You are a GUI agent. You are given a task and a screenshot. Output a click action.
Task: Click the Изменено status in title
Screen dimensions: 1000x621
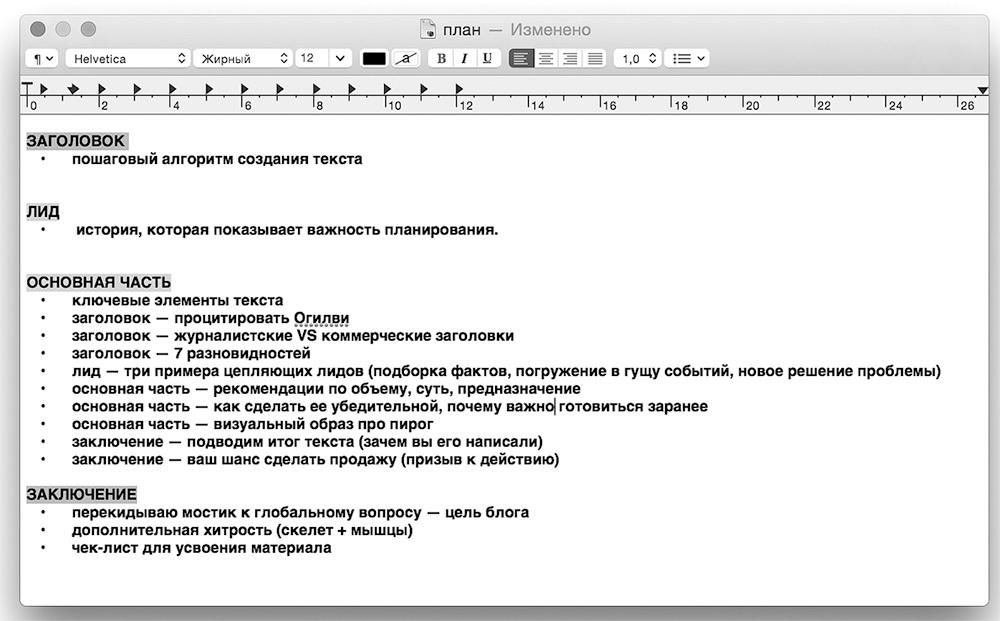(x=550, y=30)
